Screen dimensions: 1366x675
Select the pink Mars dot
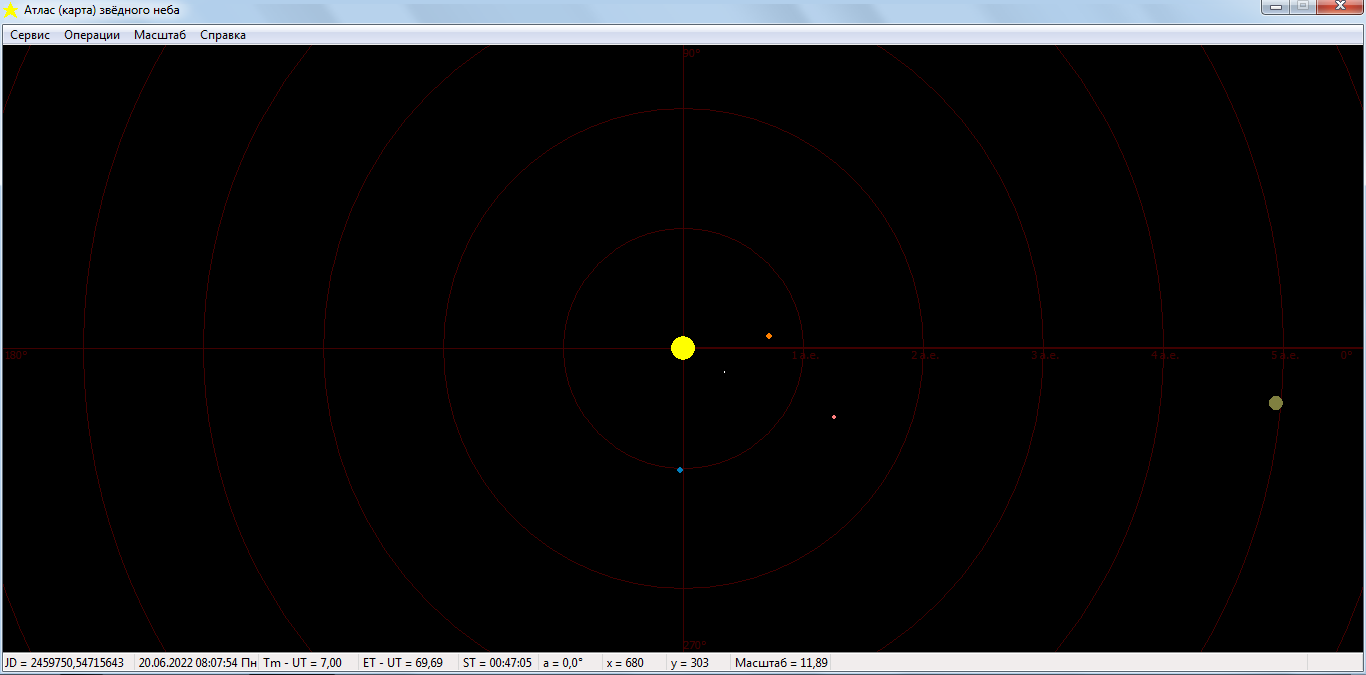pyautogui.click(x=834, y=417)
